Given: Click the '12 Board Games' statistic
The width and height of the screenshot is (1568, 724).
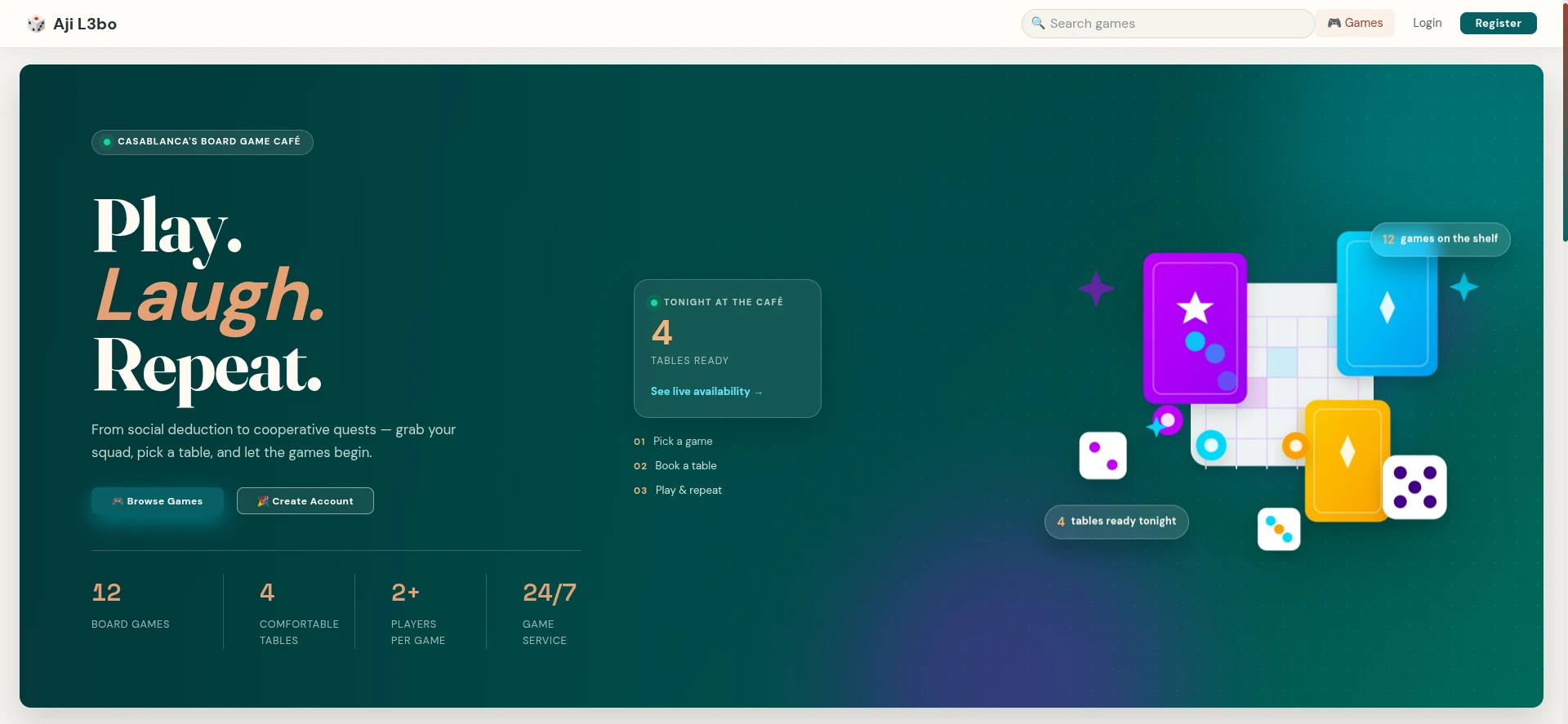Looking at the screenshot, I should [131, 605].
